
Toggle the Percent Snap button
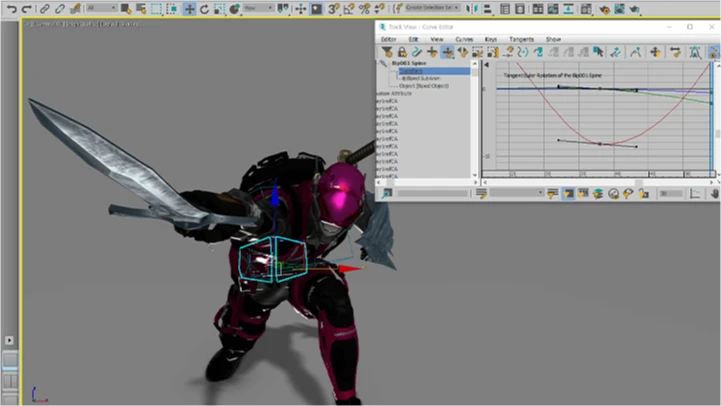click(365, 8)
